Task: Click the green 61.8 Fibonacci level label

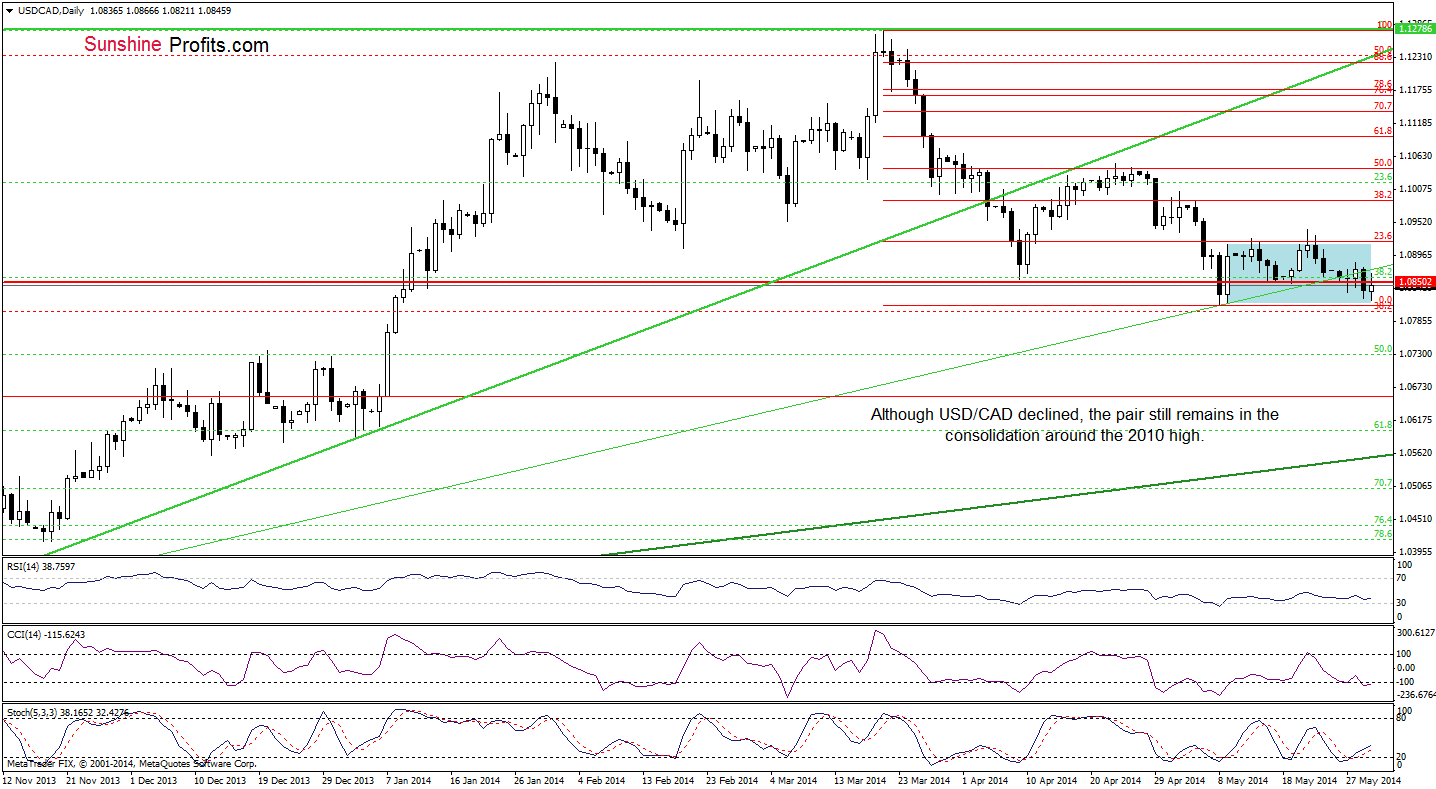Action: [1383, 425]
